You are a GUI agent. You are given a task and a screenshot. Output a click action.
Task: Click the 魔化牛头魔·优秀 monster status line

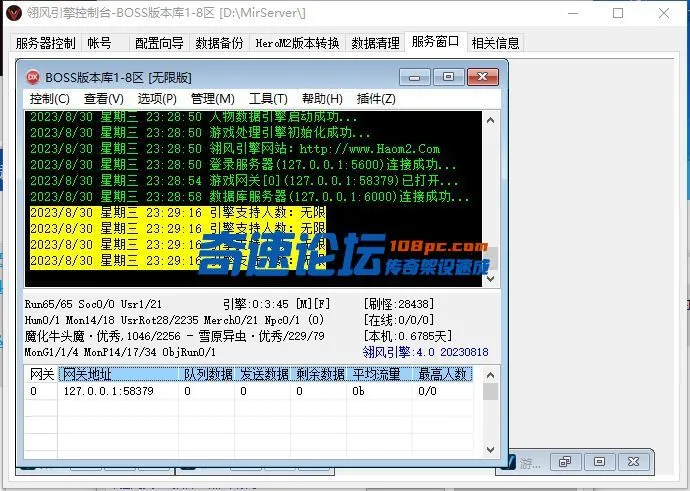(x=175, y=336)
